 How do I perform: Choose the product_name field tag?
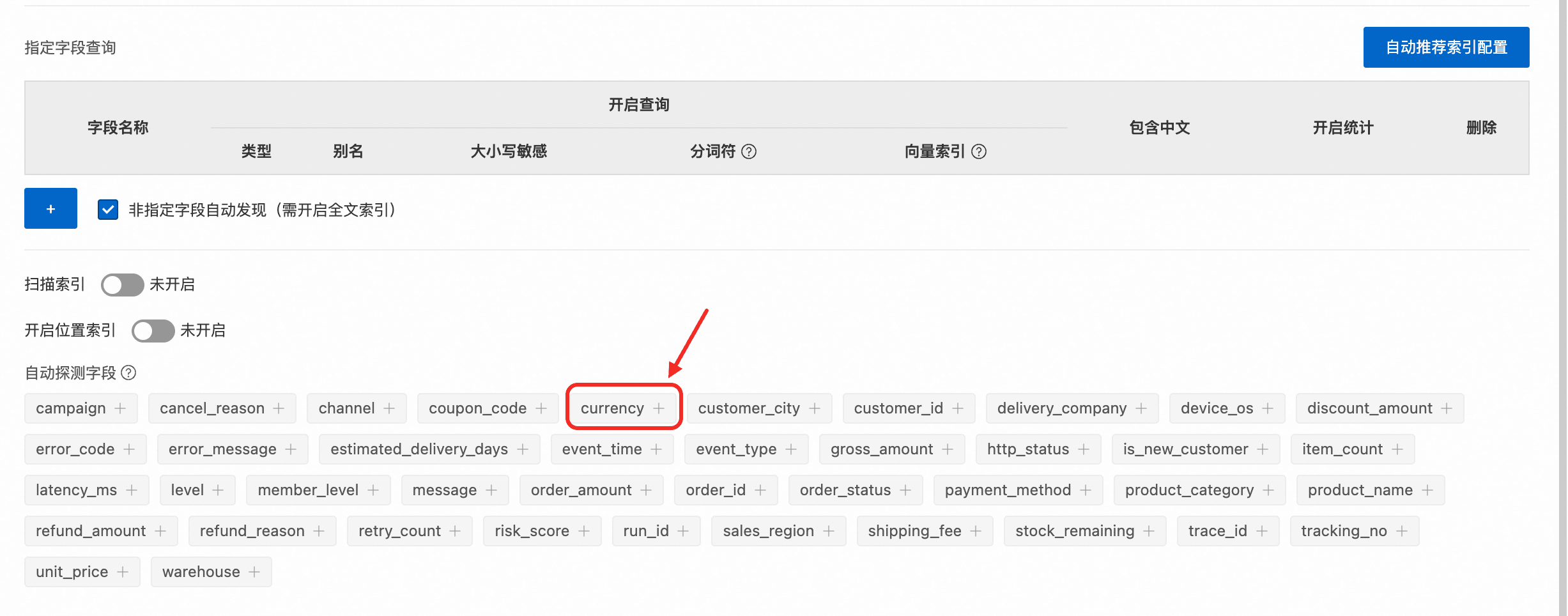[x=1371, y=490]
